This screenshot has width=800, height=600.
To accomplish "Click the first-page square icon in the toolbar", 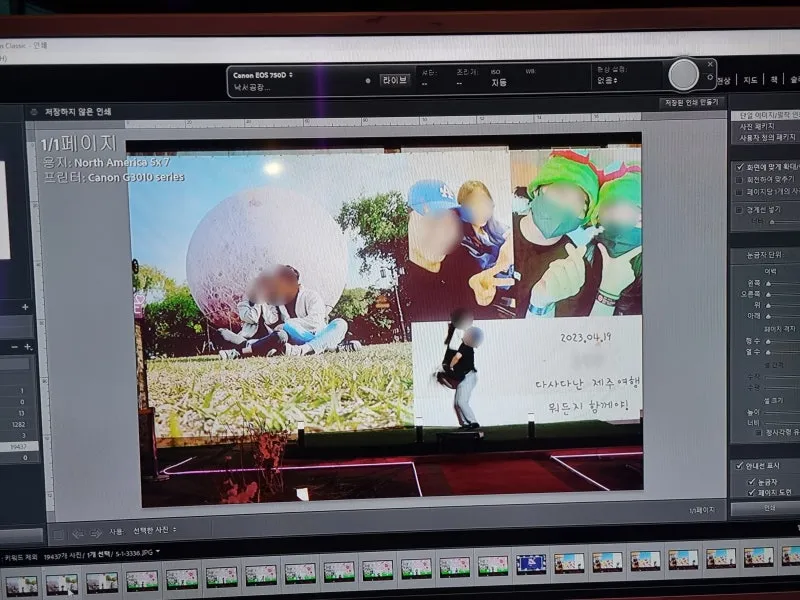I will [58, 533].
